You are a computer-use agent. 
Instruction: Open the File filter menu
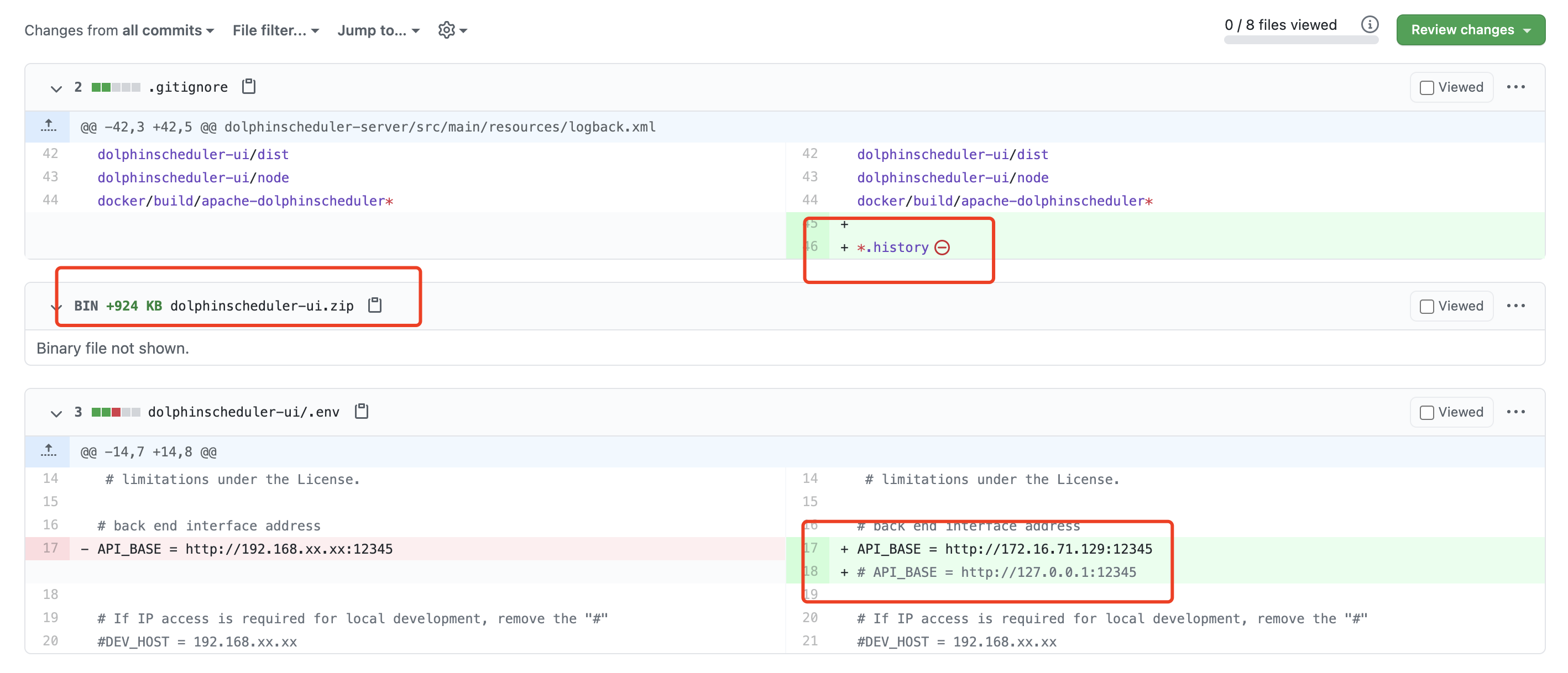tap(276, 30)
